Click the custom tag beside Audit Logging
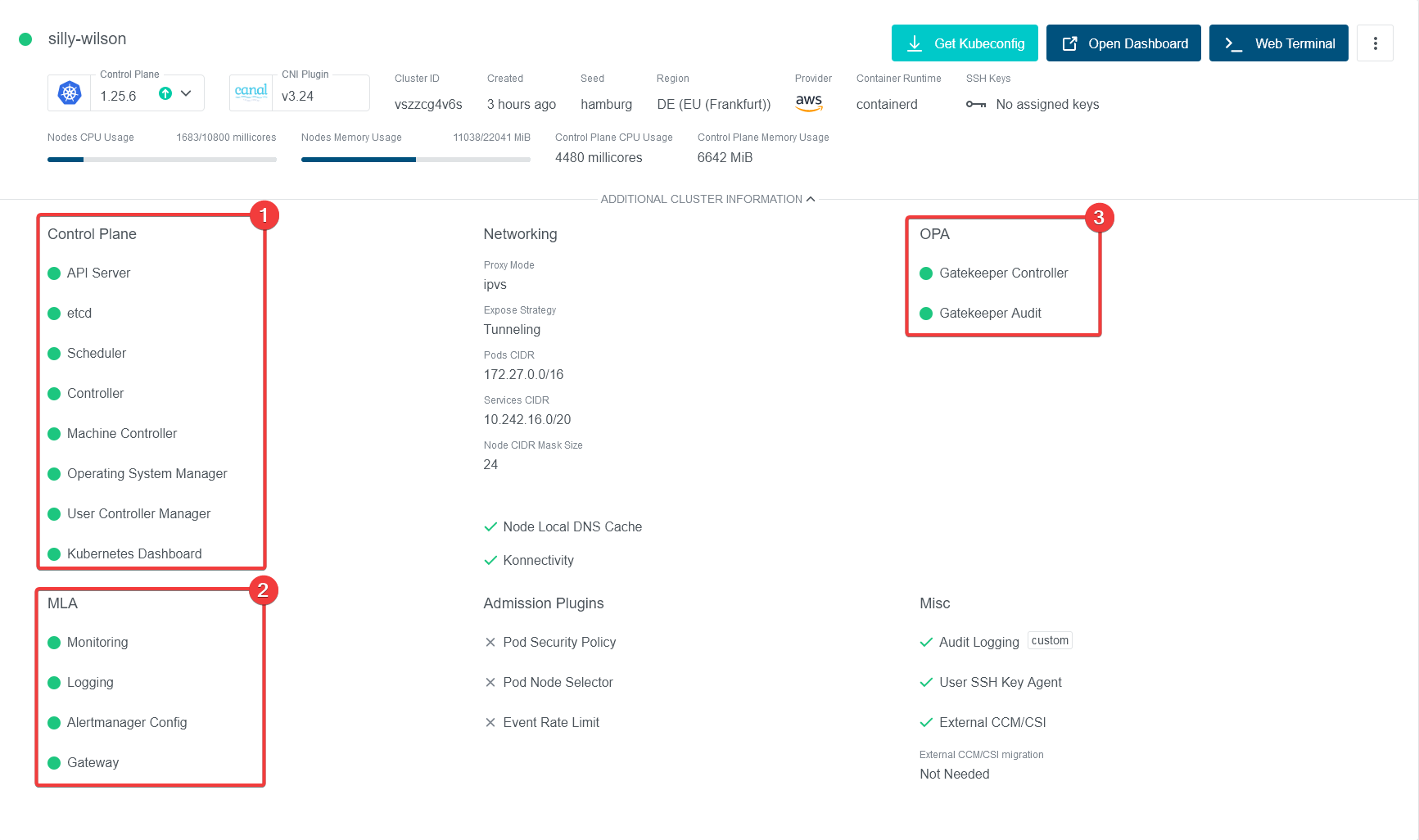 point(1049,641)
